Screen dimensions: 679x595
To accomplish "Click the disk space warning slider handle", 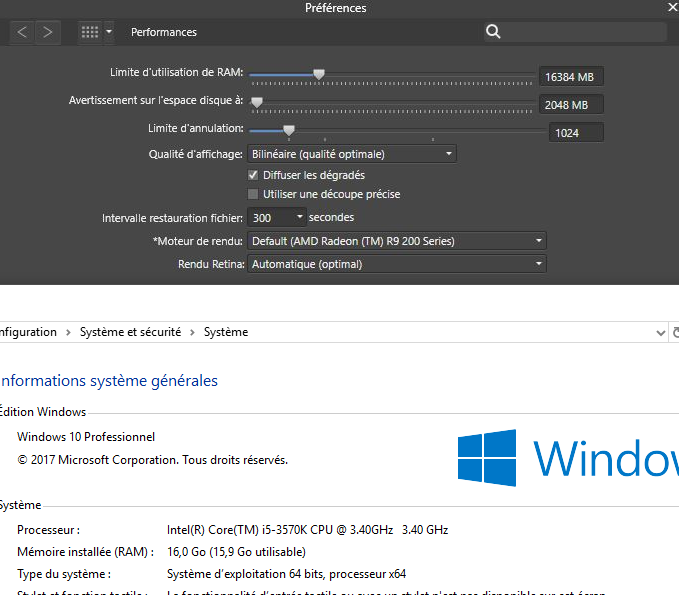I will (x=257, y=102).
